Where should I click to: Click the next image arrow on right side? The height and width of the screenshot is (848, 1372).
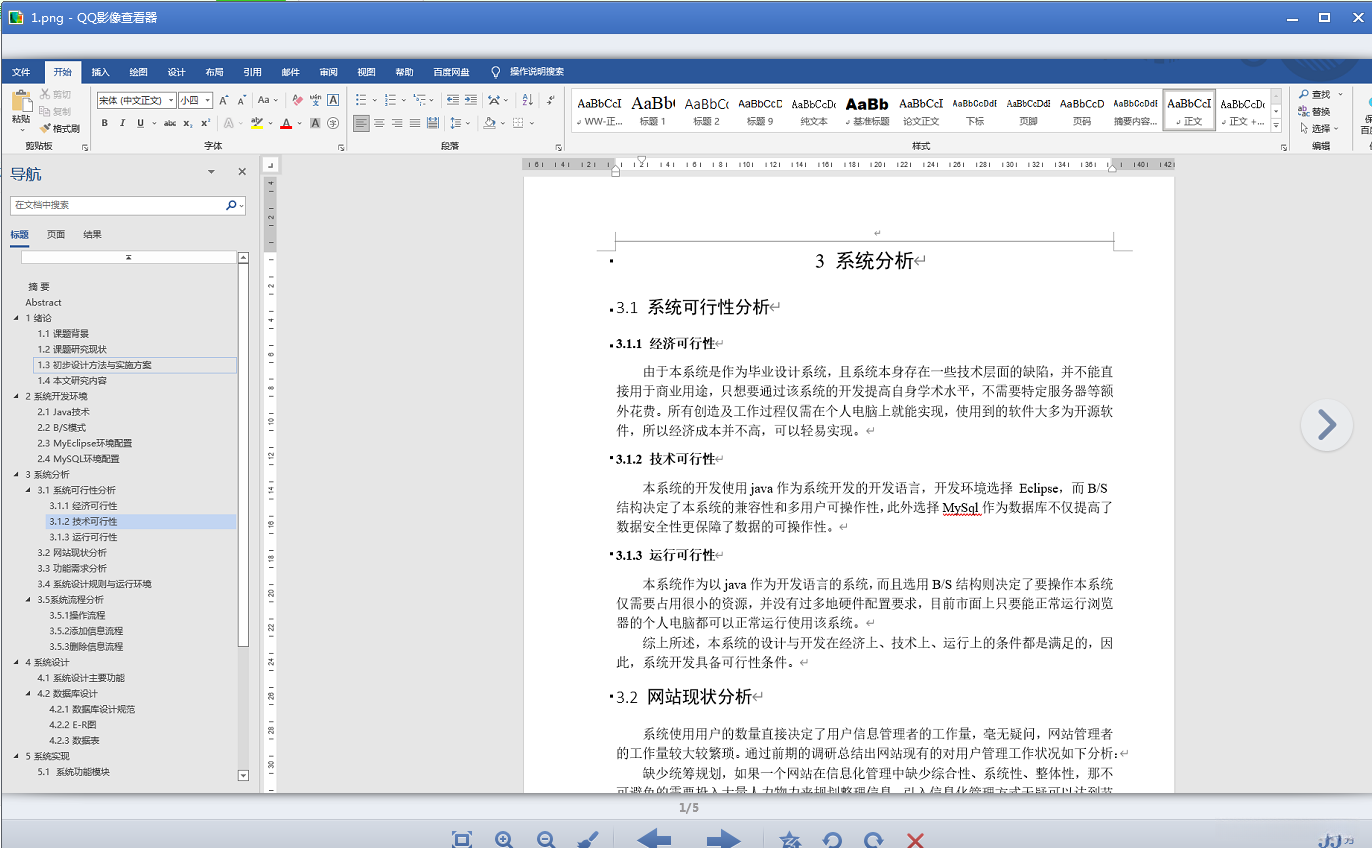[x=1326, y=425]
